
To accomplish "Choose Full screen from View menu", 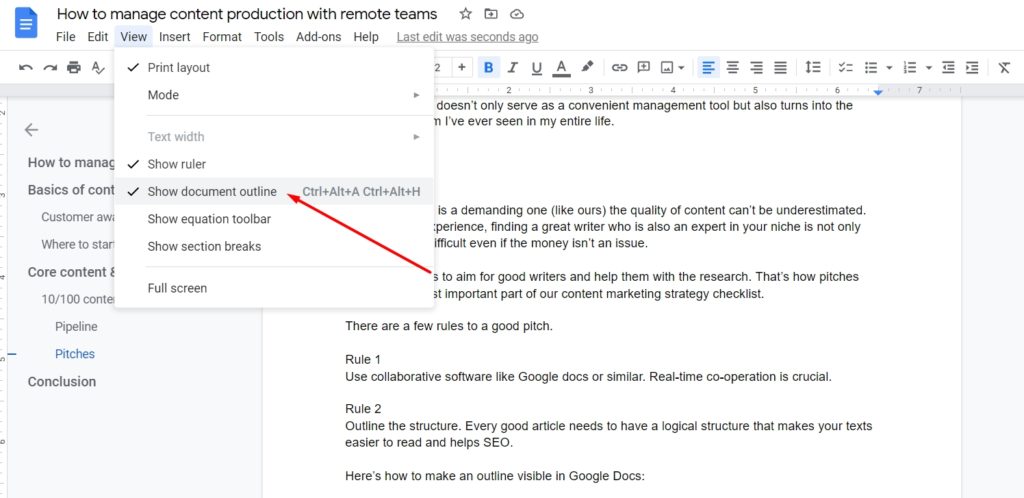I will [x=274, y=288].
